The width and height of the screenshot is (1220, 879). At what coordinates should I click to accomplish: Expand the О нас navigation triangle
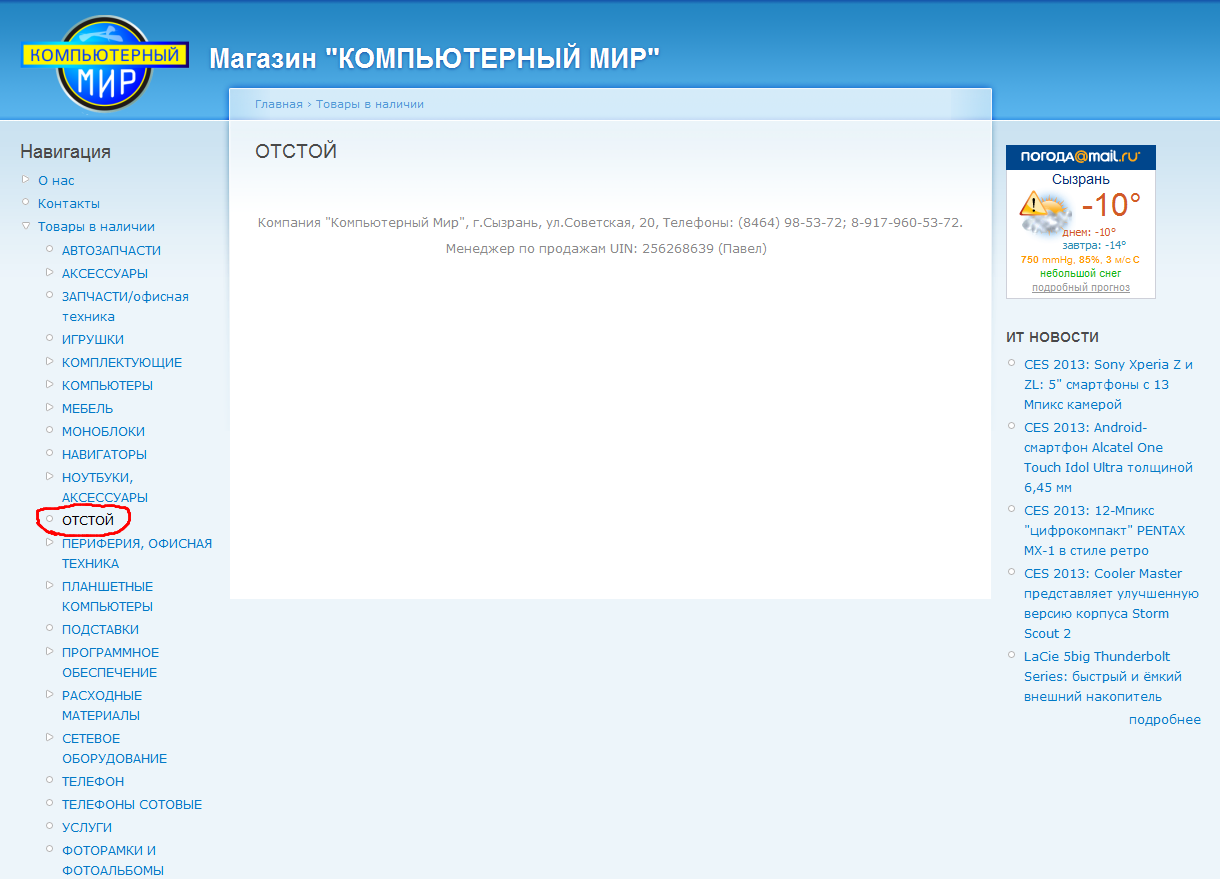[x=26, y=180]
